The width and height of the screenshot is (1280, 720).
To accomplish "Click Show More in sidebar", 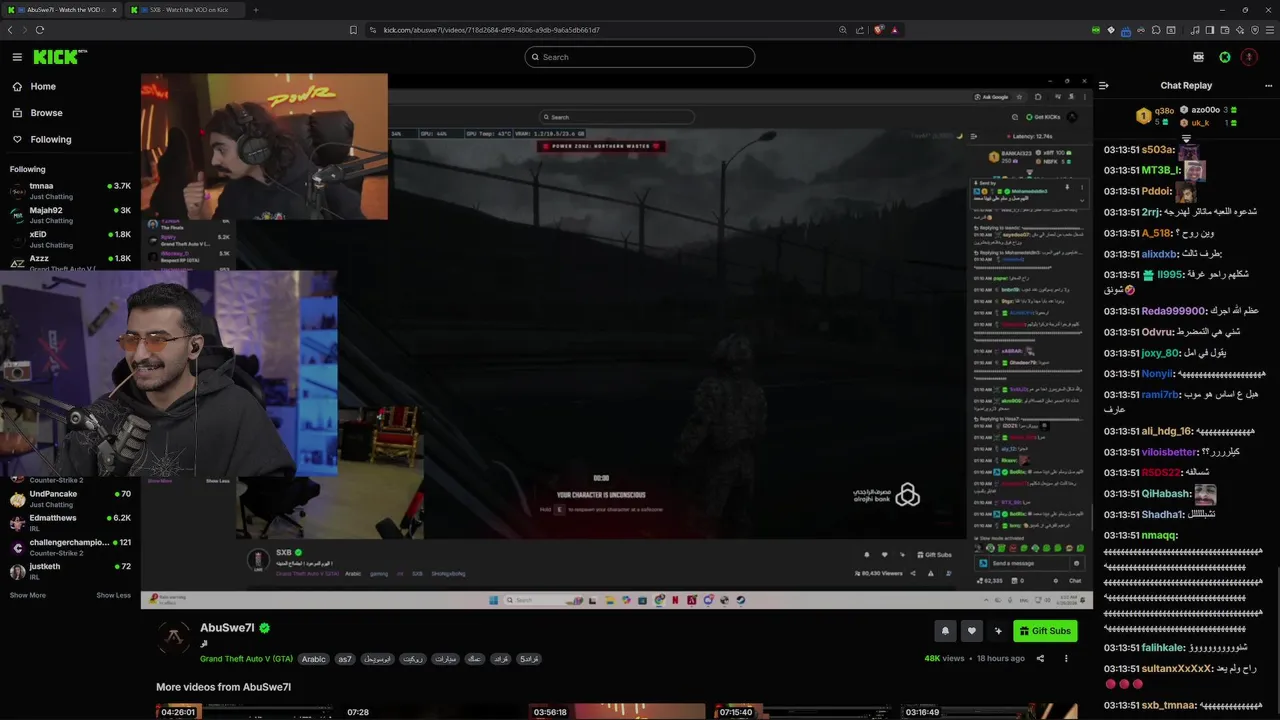I will tap(28, 595).
